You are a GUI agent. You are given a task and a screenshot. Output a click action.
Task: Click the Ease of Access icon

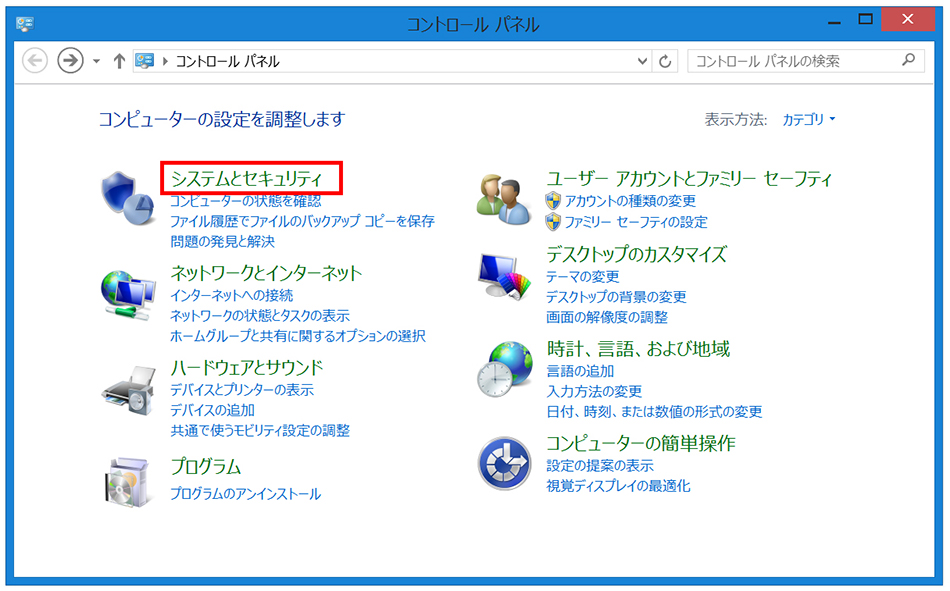(x=505, y=464)
